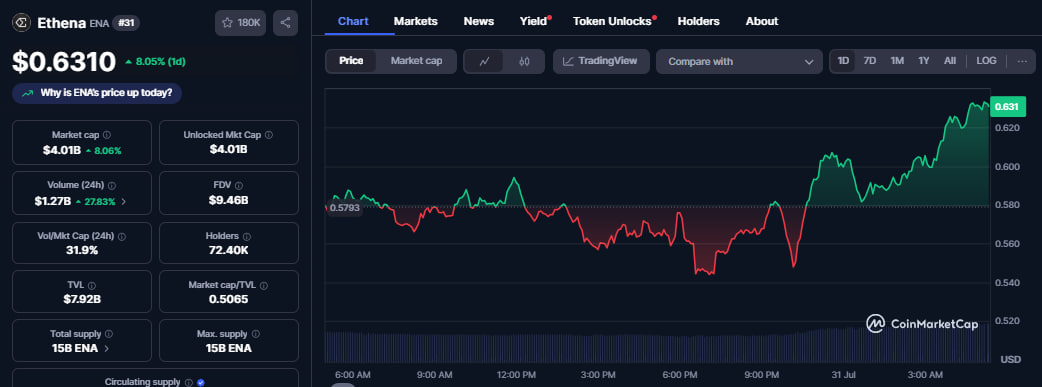Click the Holders info icon
This screenshot has width=1042, height=387.
(247, 236)
